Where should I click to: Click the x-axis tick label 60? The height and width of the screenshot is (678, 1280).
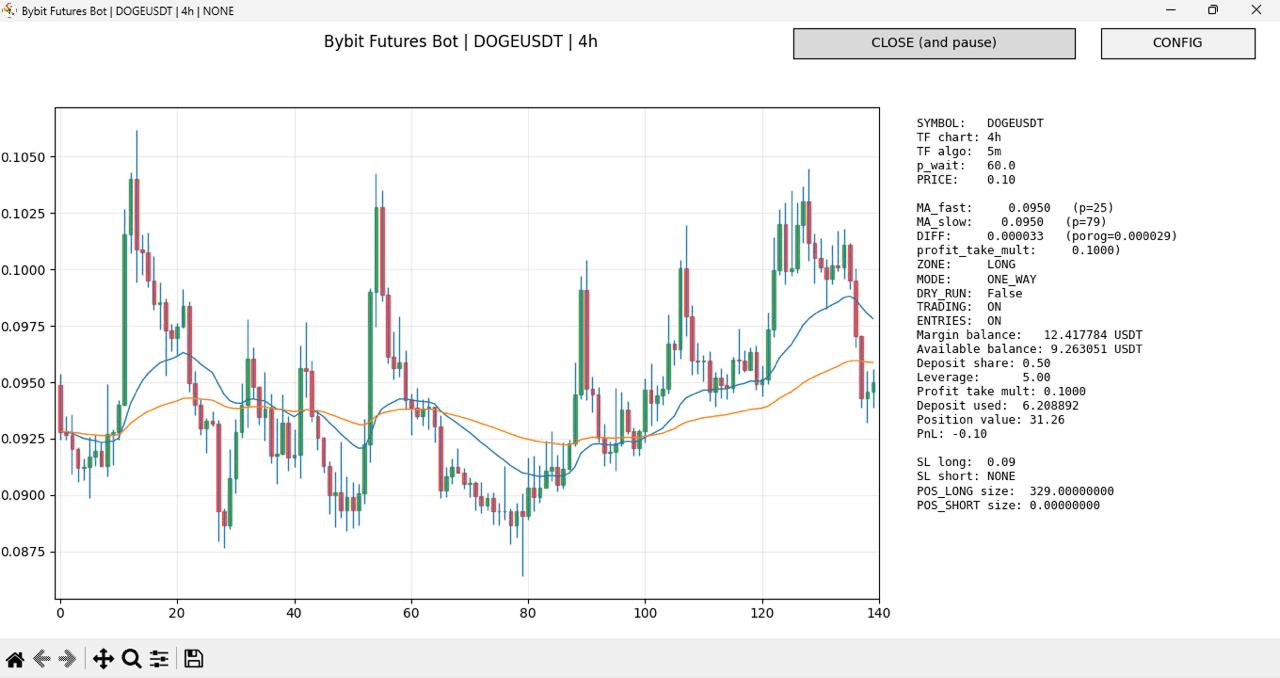click(411, 612)
